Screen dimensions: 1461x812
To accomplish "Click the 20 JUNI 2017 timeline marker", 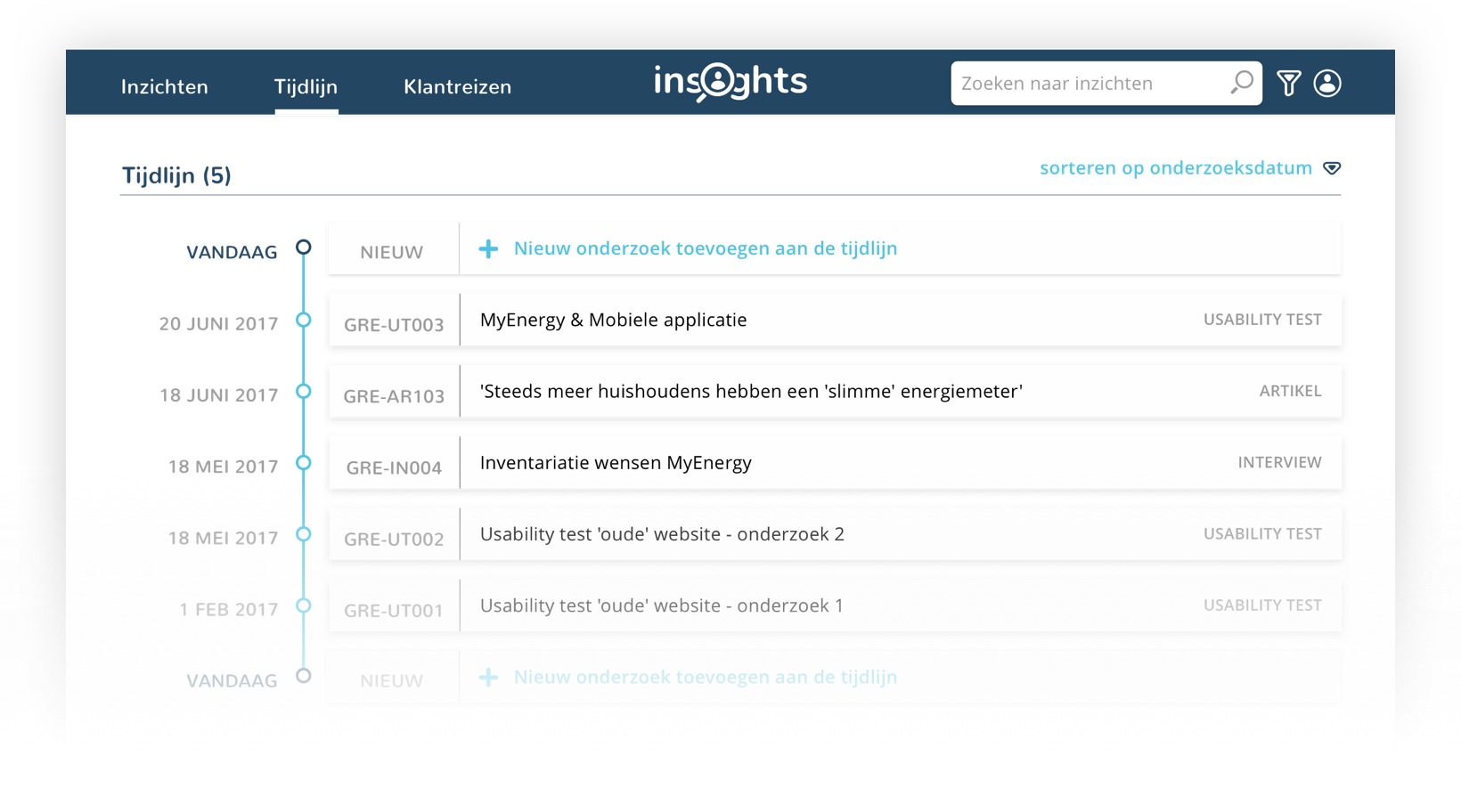I will (x=304, y=320).
